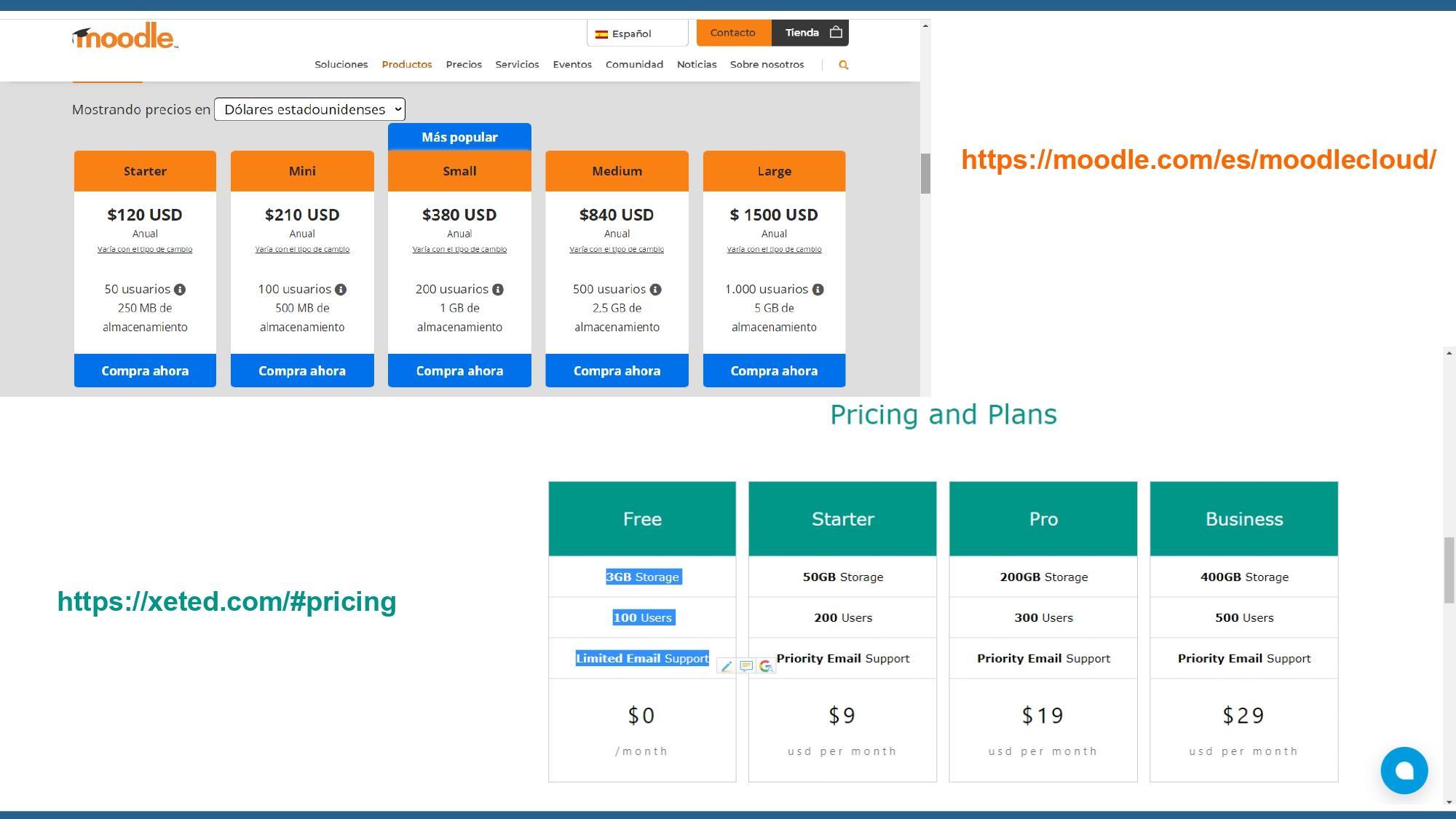Open the Sobre nosotros menu item
The width and height of the screenshot is (1456, 819).
point(767,64)
